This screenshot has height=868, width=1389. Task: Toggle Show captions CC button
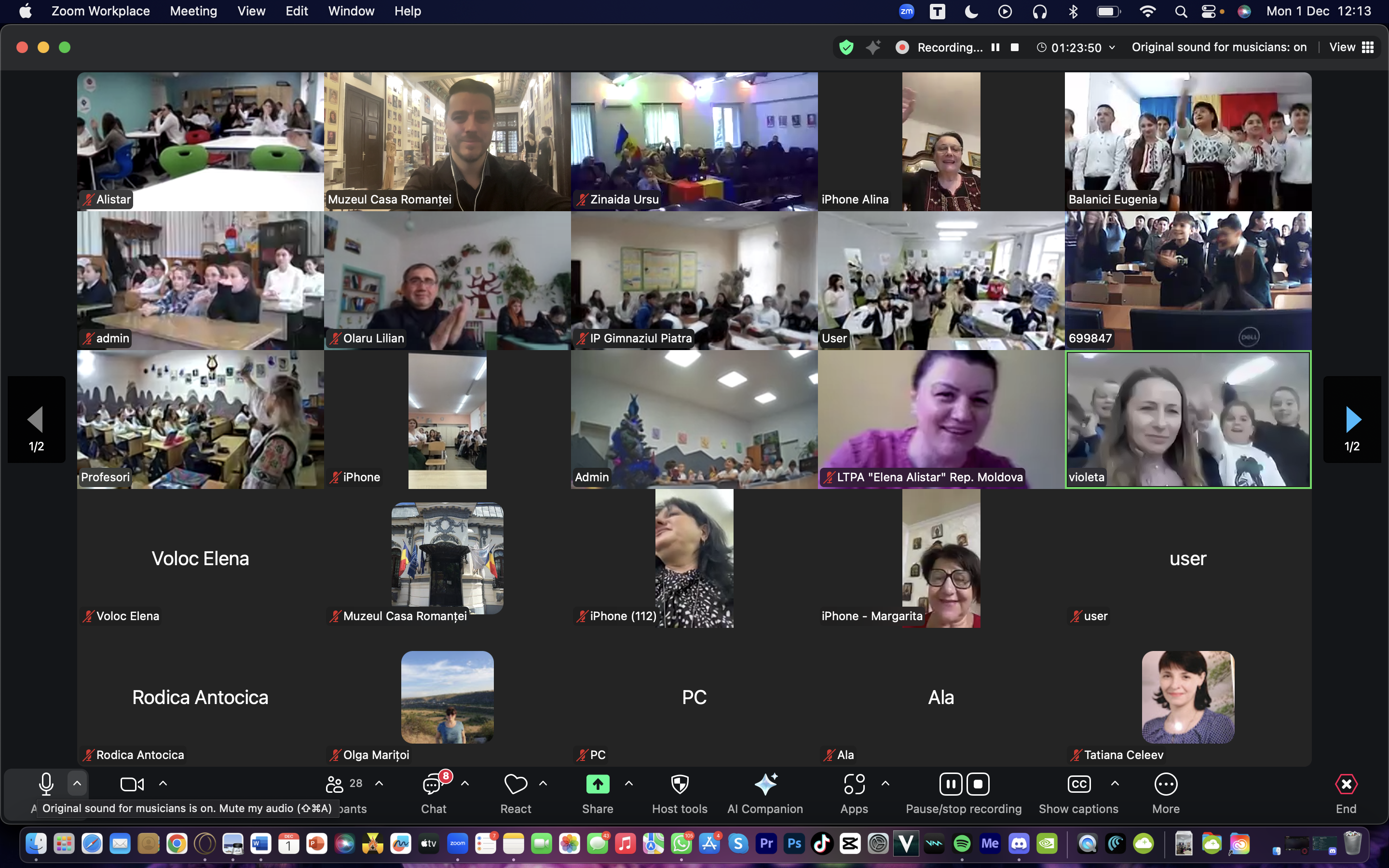[1078, 785]
